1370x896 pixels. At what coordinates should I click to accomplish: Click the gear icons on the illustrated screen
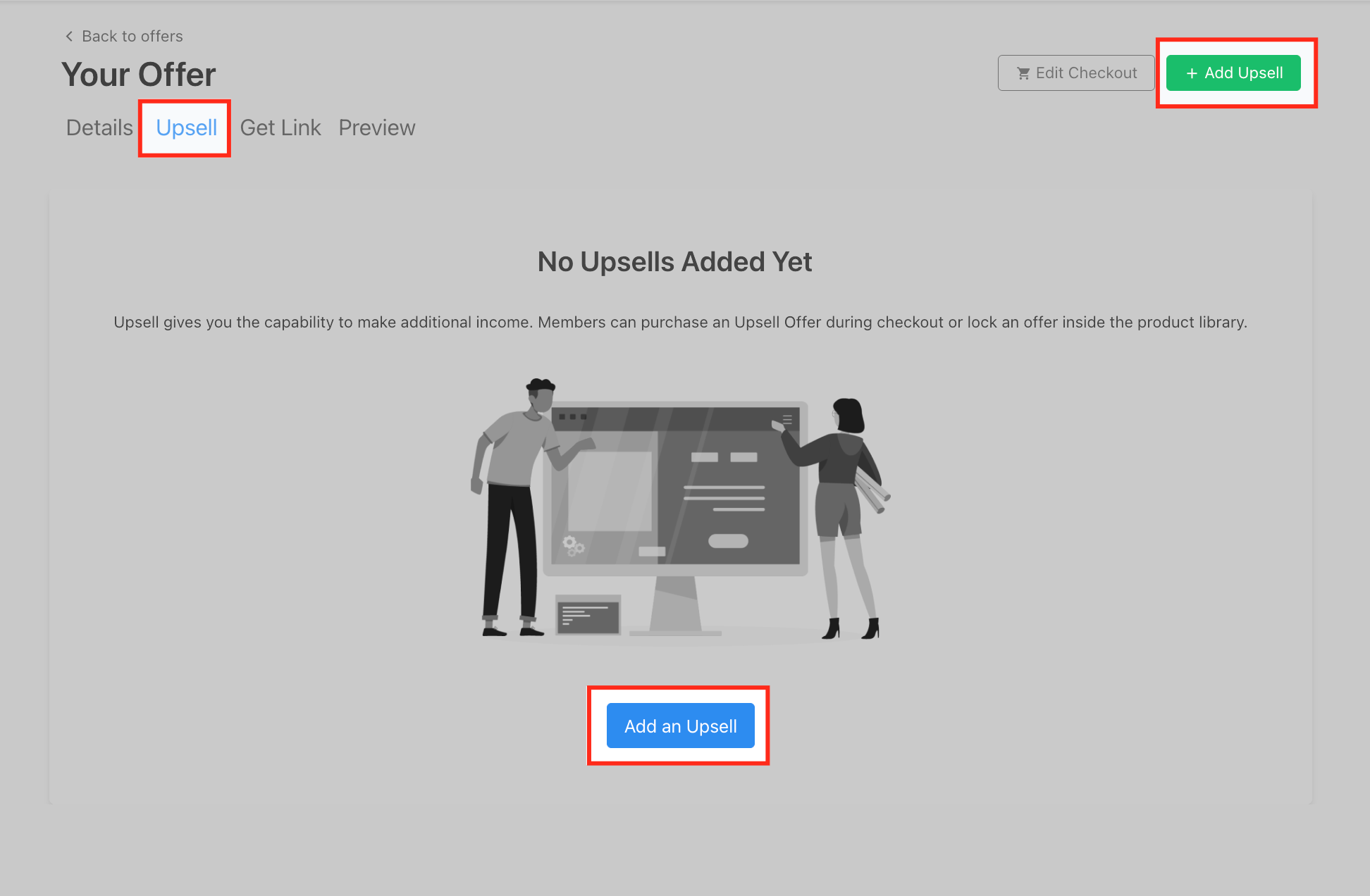(572, 545)
